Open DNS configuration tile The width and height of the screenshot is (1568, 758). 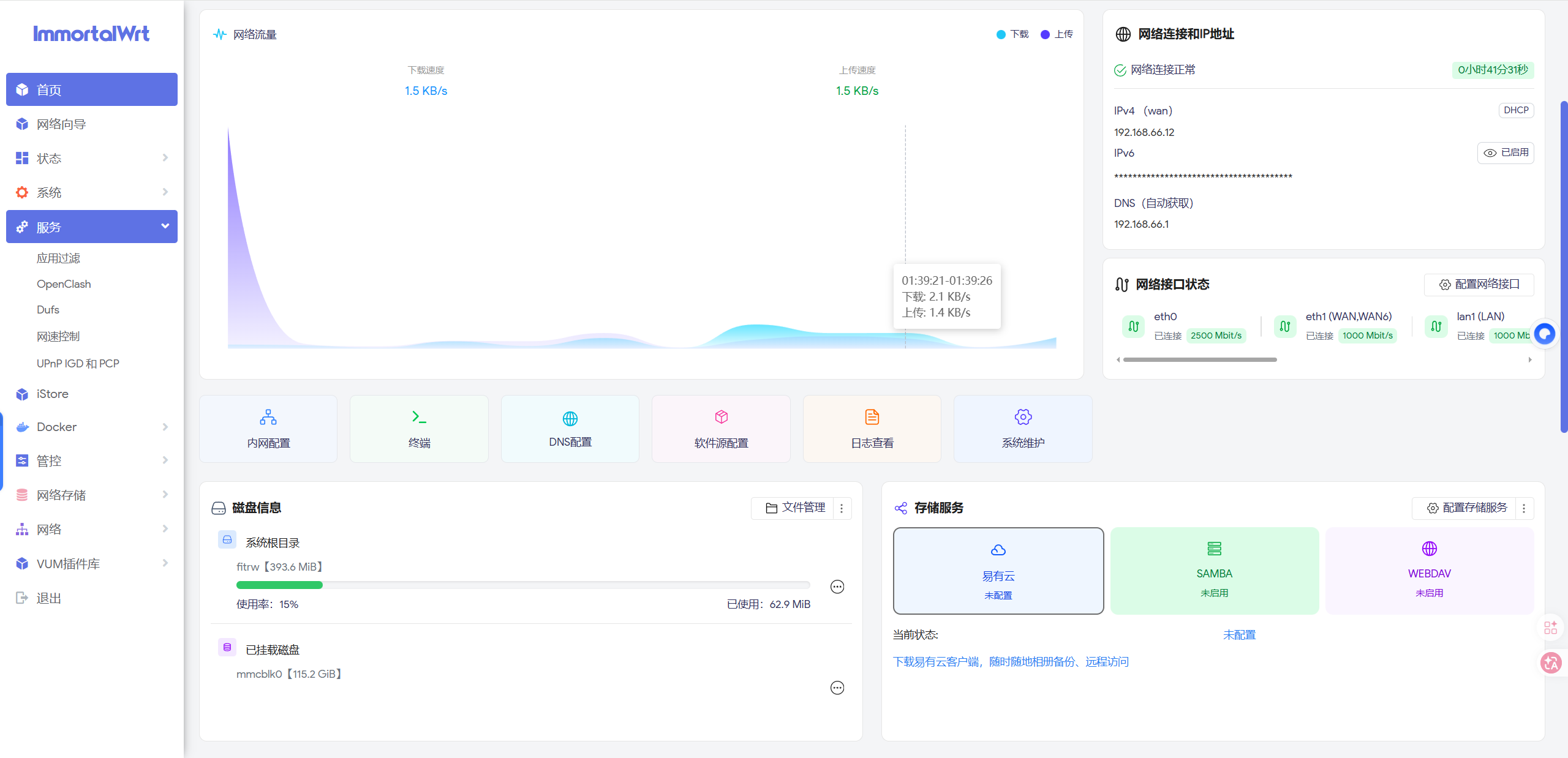coord(570,429)
